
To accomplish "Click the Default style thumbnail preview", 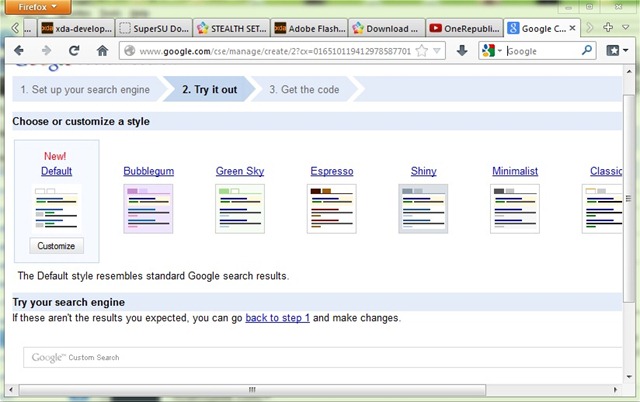I will pos(56,209).
